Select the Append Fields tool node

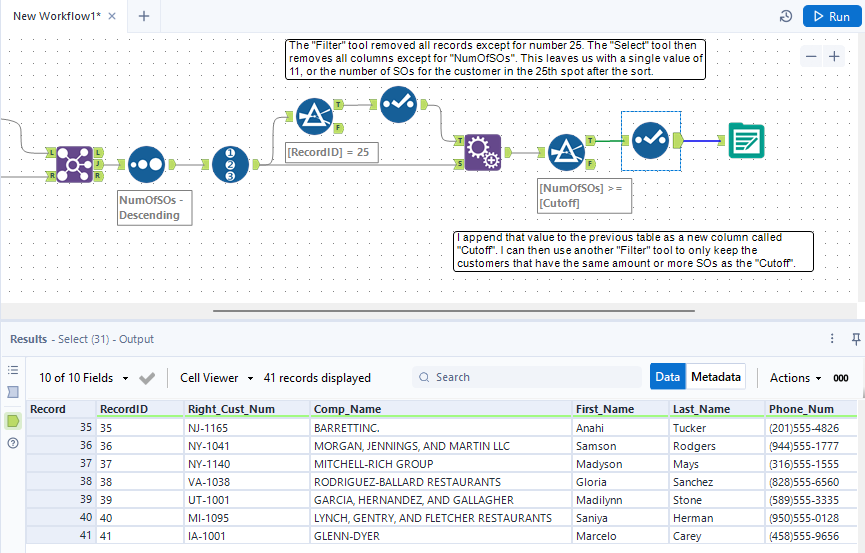click(483, 152)
